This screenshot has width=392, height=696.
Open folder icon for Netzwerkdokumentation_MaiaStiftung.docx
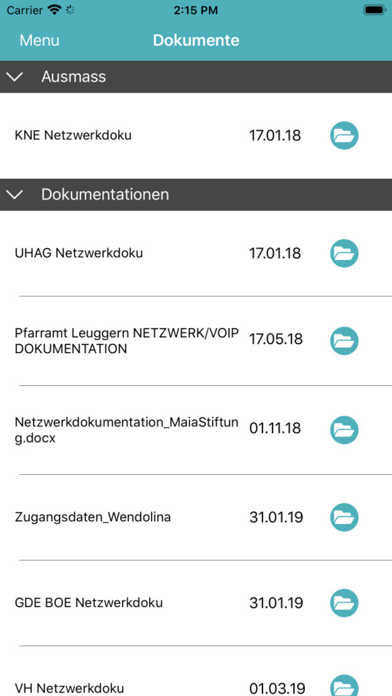point(344,430)
